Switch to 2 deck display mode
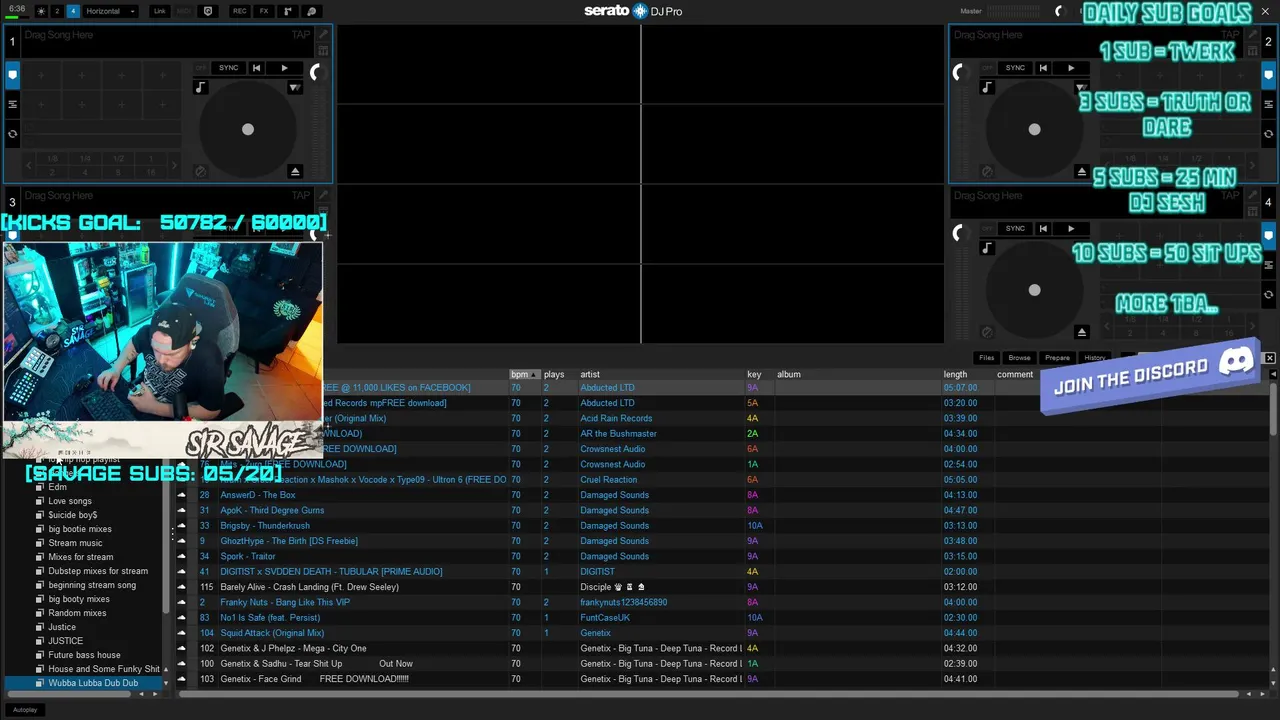Screen dimensions: 1280x720 coord(57,11)
